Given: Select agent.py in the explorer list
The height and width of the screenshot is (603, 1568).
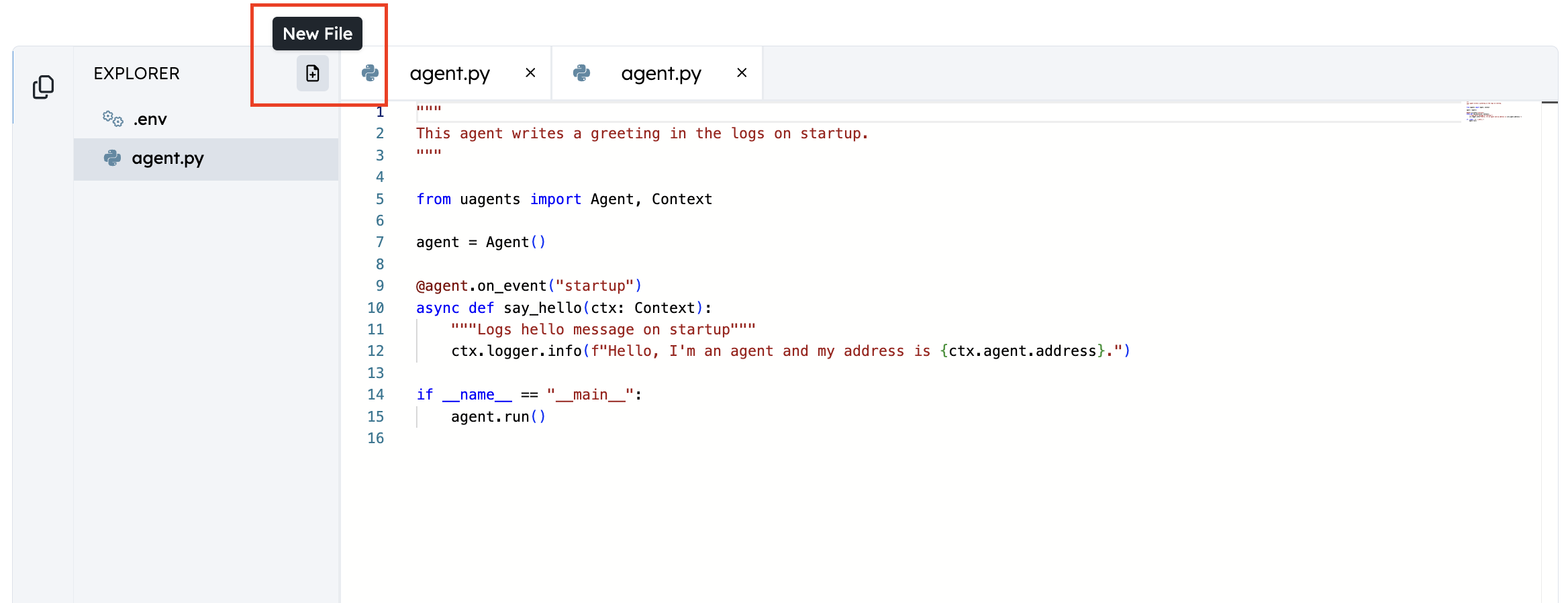Looking at the screenshot, I should [206, 159].
